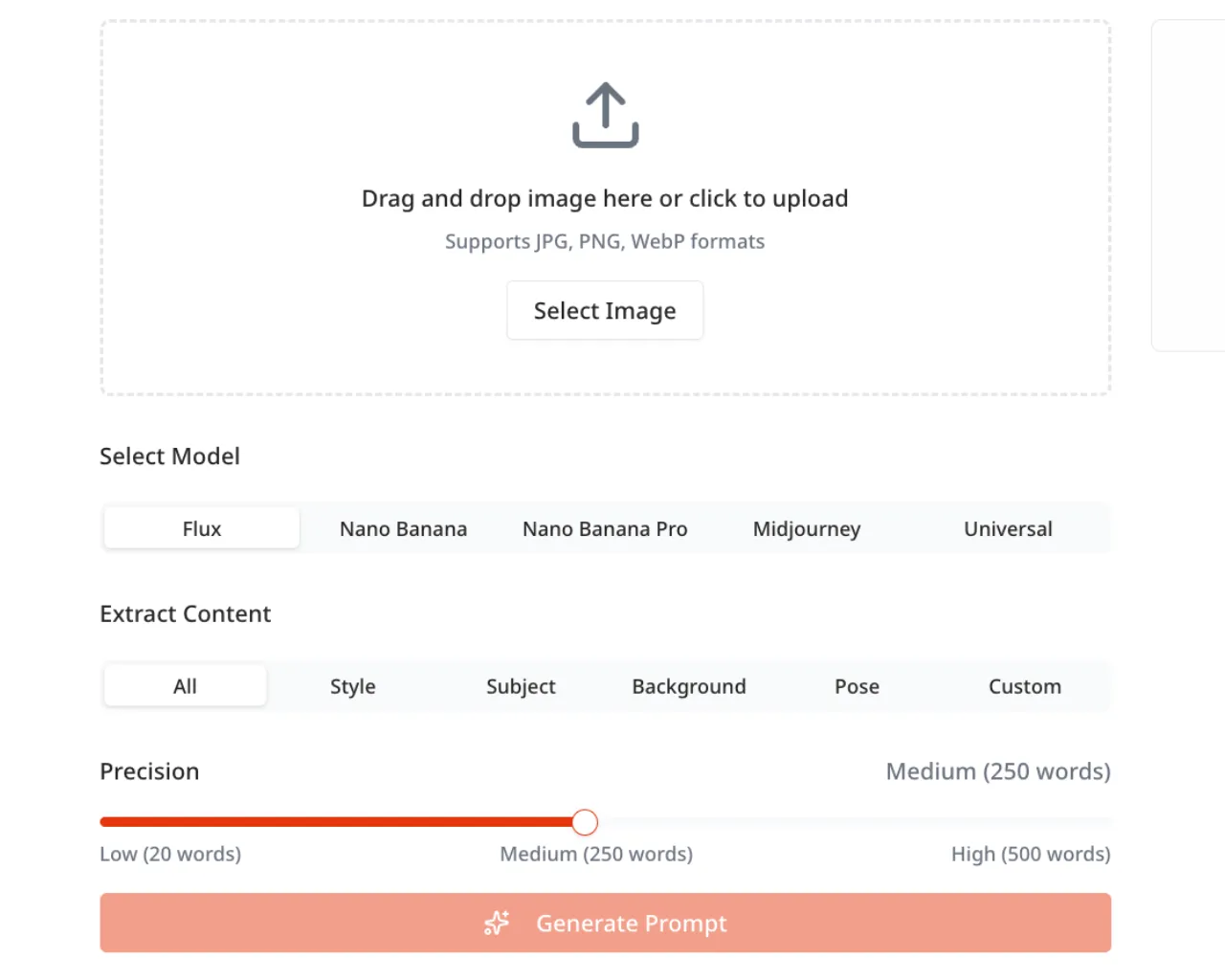Click the Precision slider handle

point(585,822)
